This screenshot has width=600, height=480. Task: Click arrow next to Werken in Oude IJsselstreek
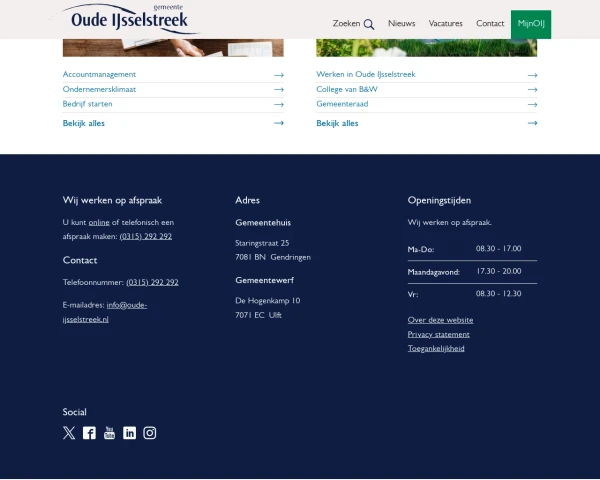pos(533,75)
